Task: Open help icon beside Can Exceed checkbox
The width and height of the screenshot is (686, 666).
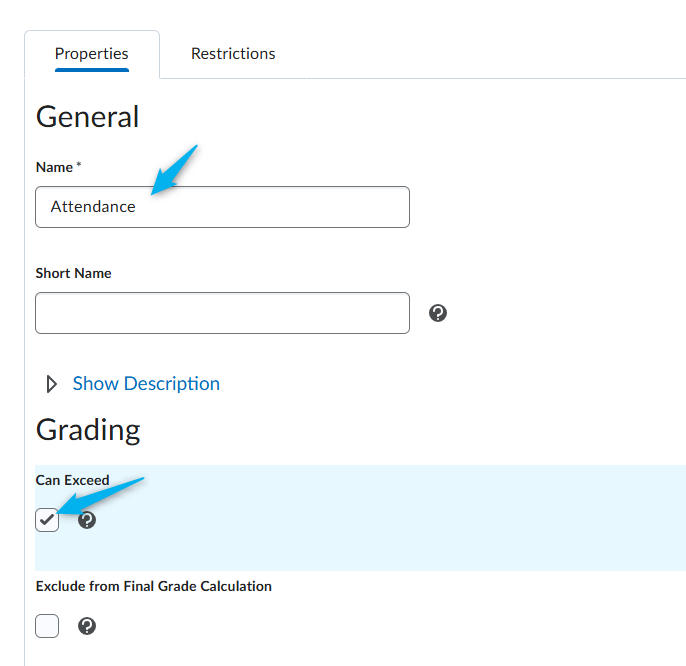Action: [x=87, y=520]
